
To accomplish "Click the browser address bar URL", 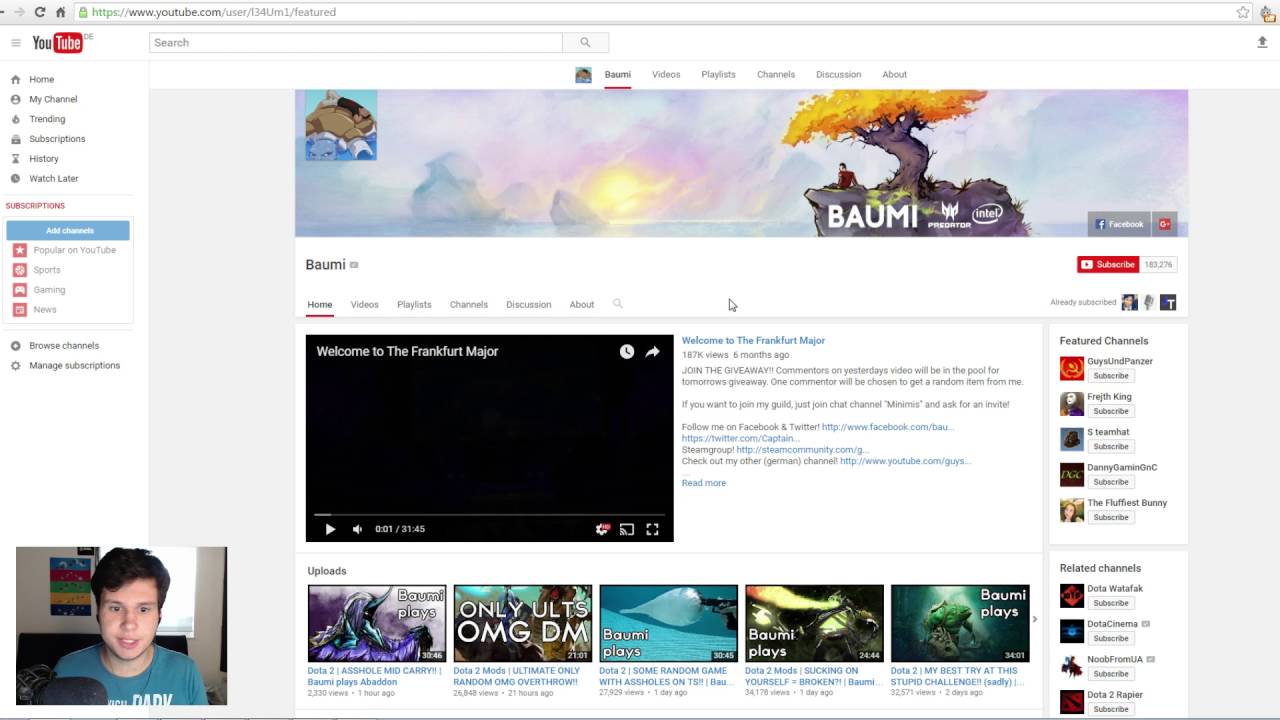I will [x=214, y=12].
